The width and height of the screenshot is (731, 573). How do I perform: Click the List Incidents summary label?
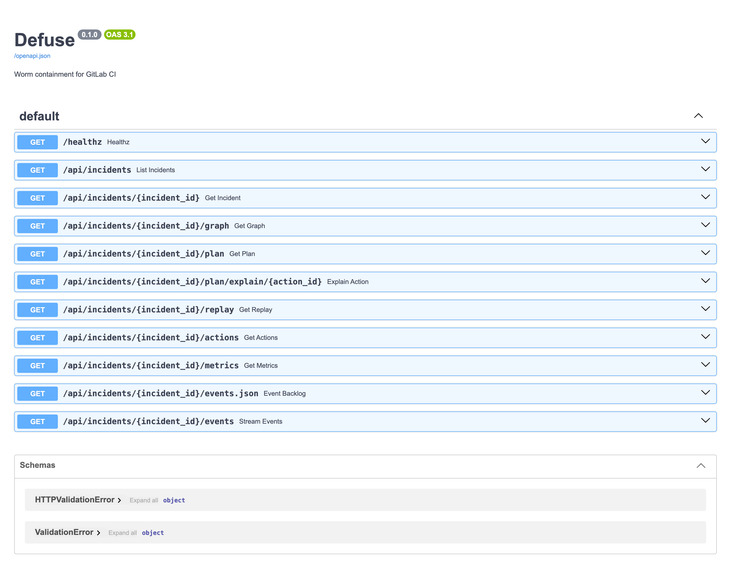click(x=156, y=170)
